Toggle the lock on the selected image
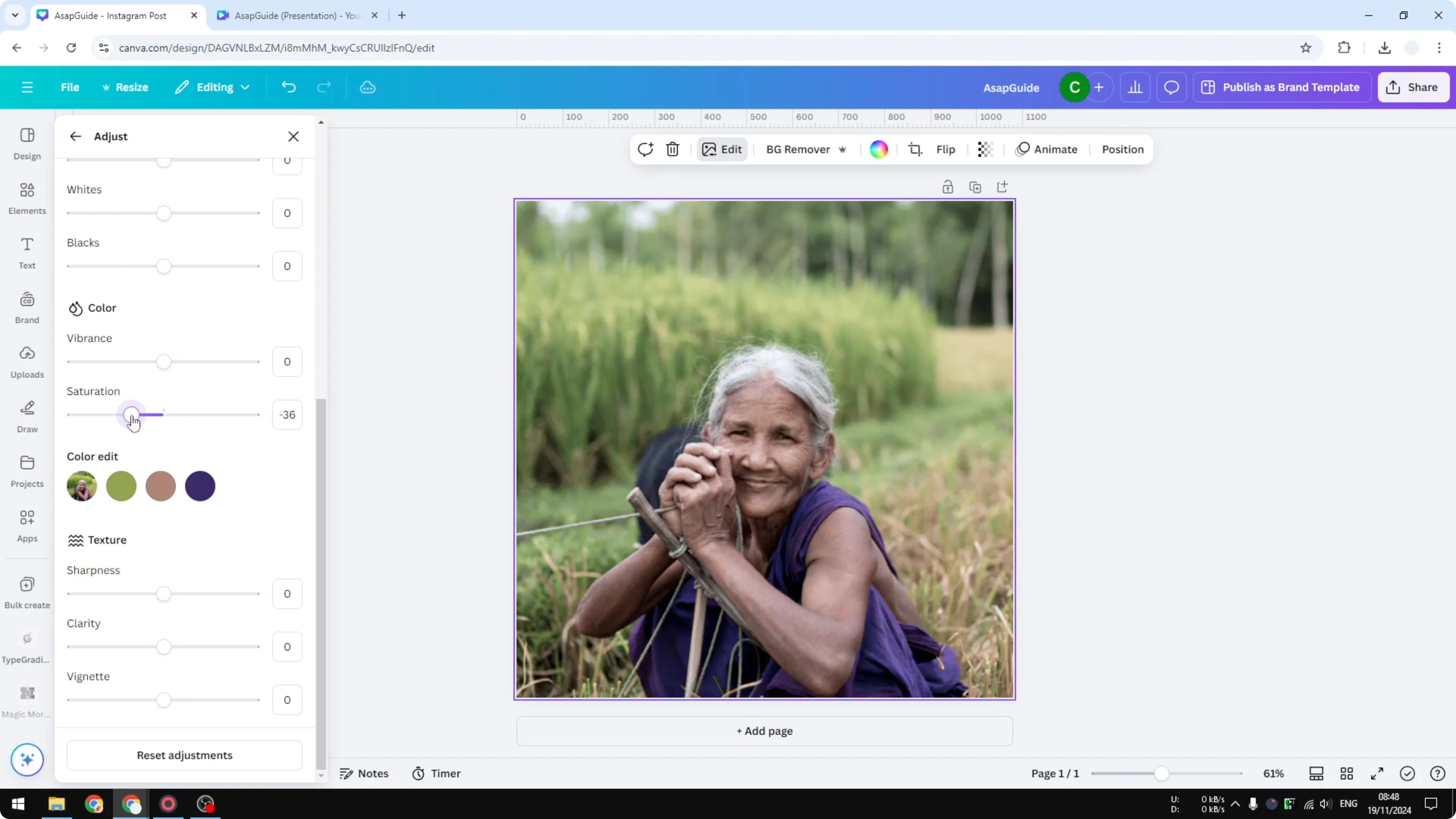Screen dimensions: 1456x819 948,186
